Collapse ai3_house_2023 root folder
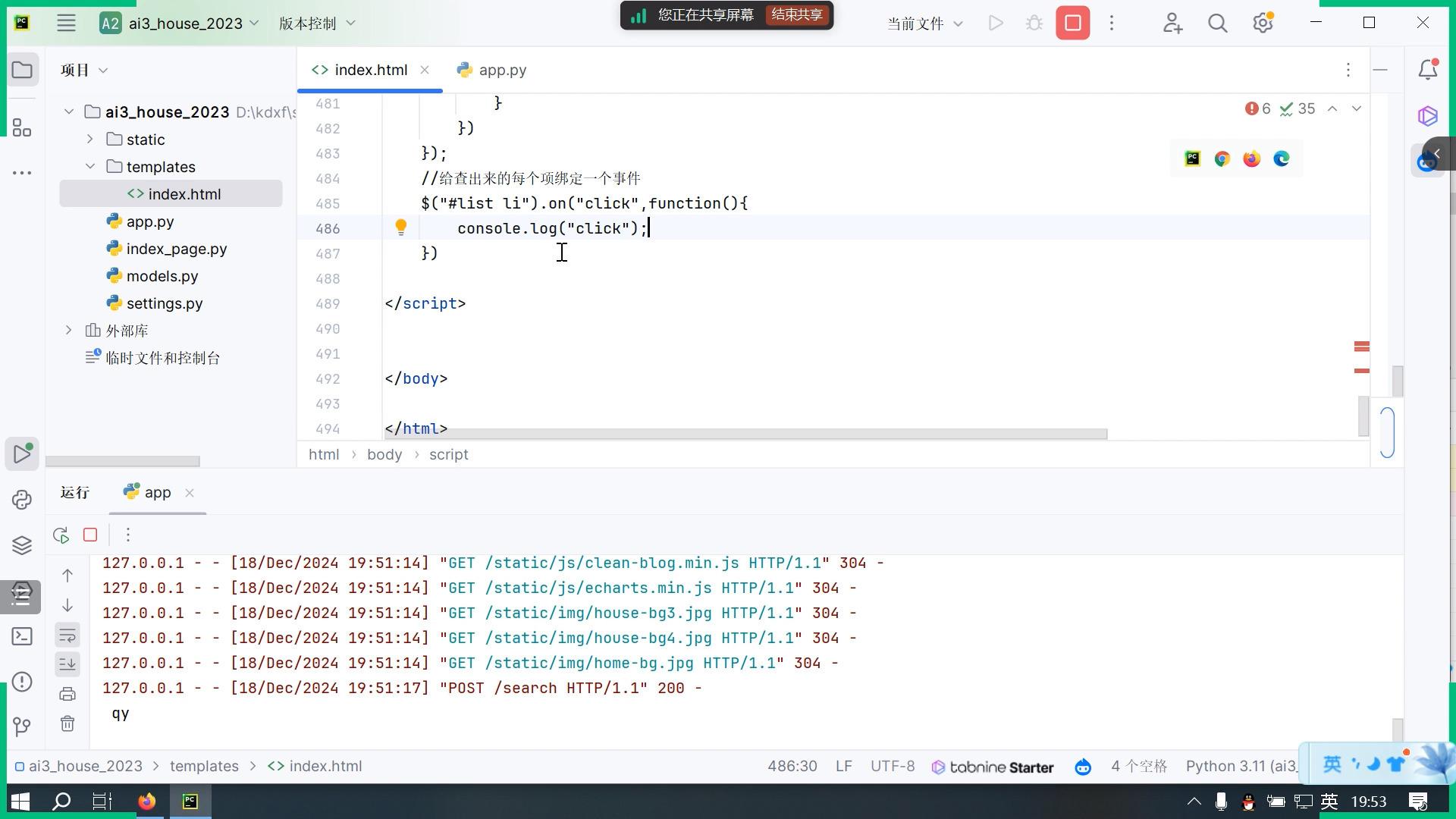The width and height of the screenshot is (1456, 819). [69, 112]
